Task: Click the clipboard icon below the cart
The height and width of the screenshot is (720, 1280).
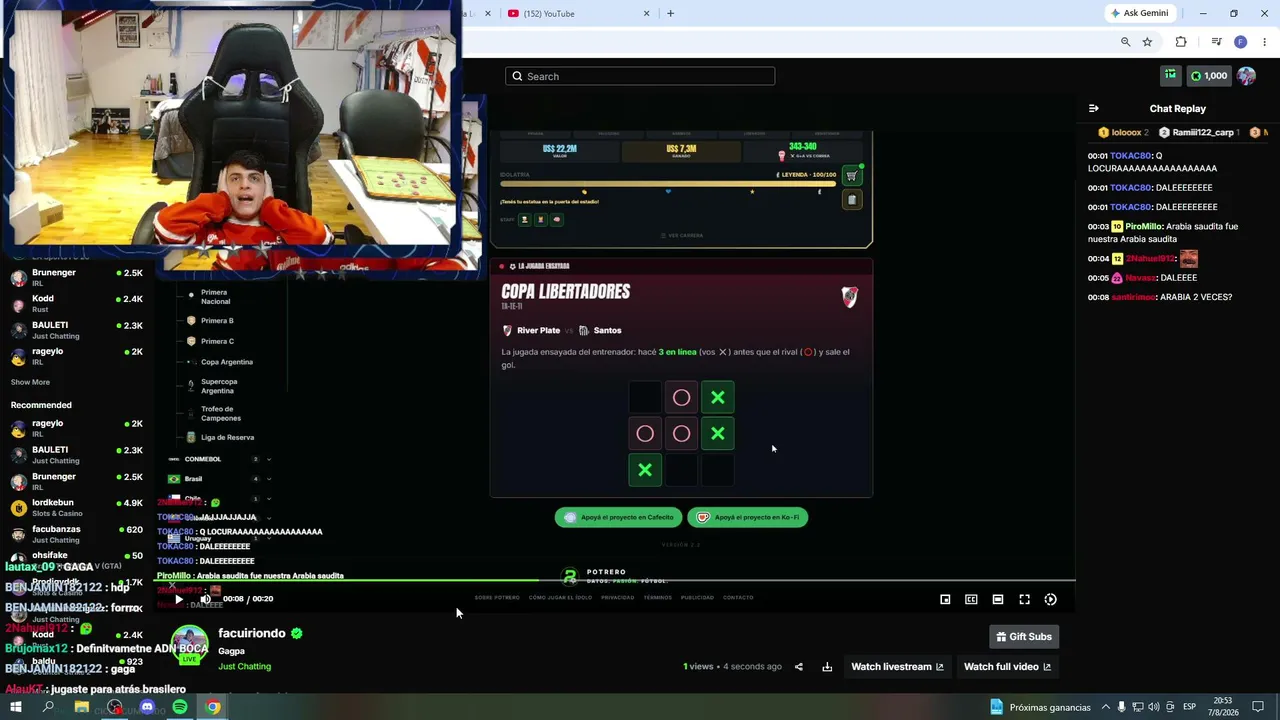Action: tap(851, 200)
